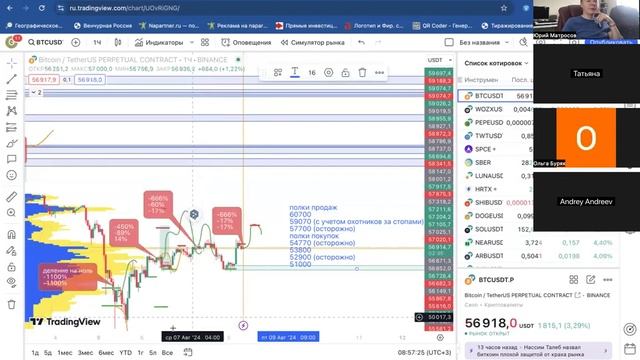Open the Индикаторы menu
Viewport: 640px width, 360px height.
coord(159,42)
